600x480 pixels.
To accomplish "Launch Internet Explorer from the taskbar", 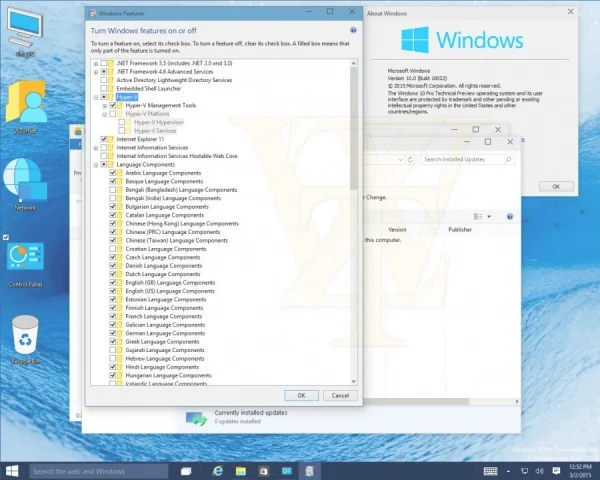I will tap(218, 471).
